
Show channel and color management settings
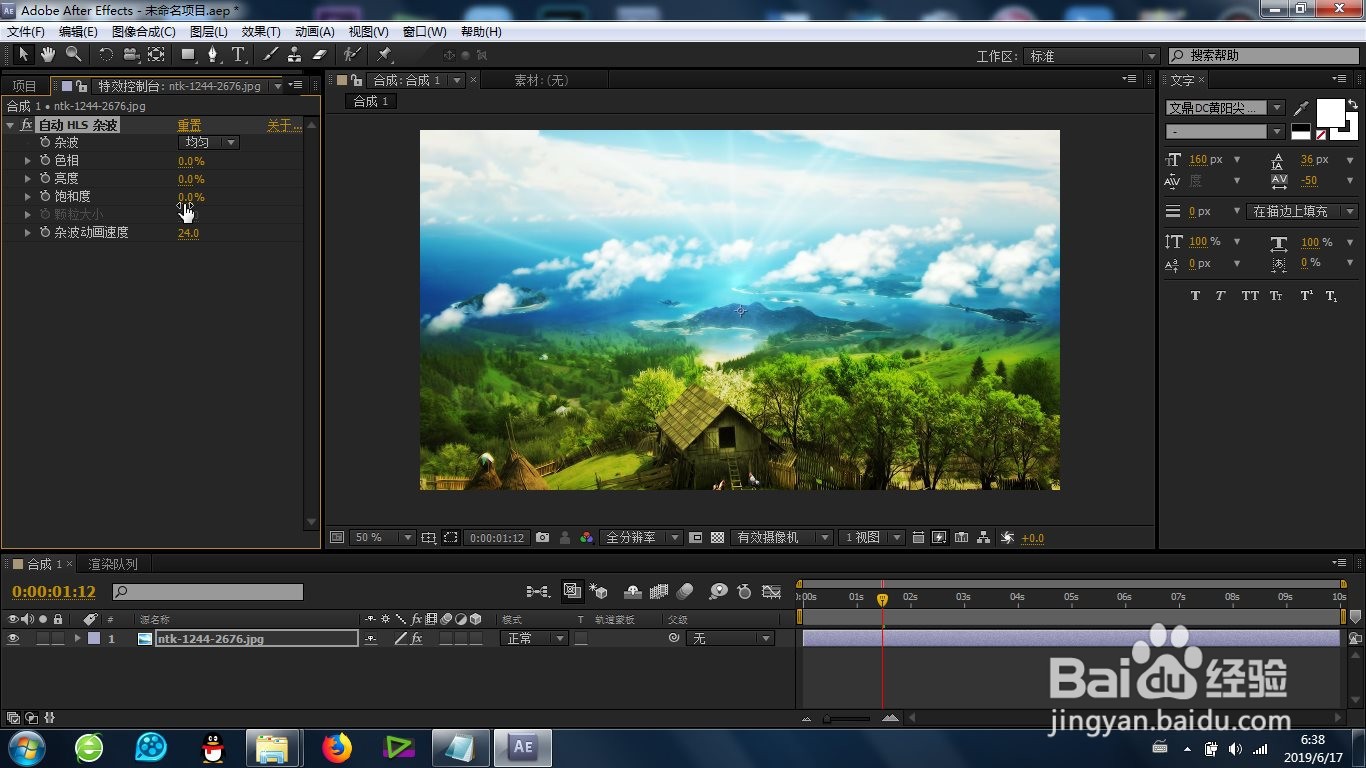tap(586, 538)
